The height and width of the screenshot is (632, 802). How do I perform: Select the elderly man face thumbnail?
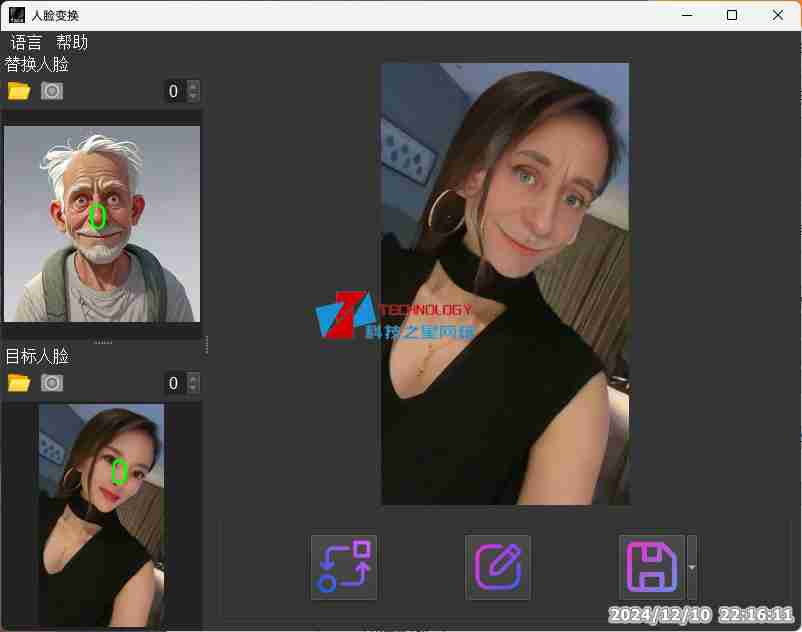pyautogui.click(x=102, y=220)
